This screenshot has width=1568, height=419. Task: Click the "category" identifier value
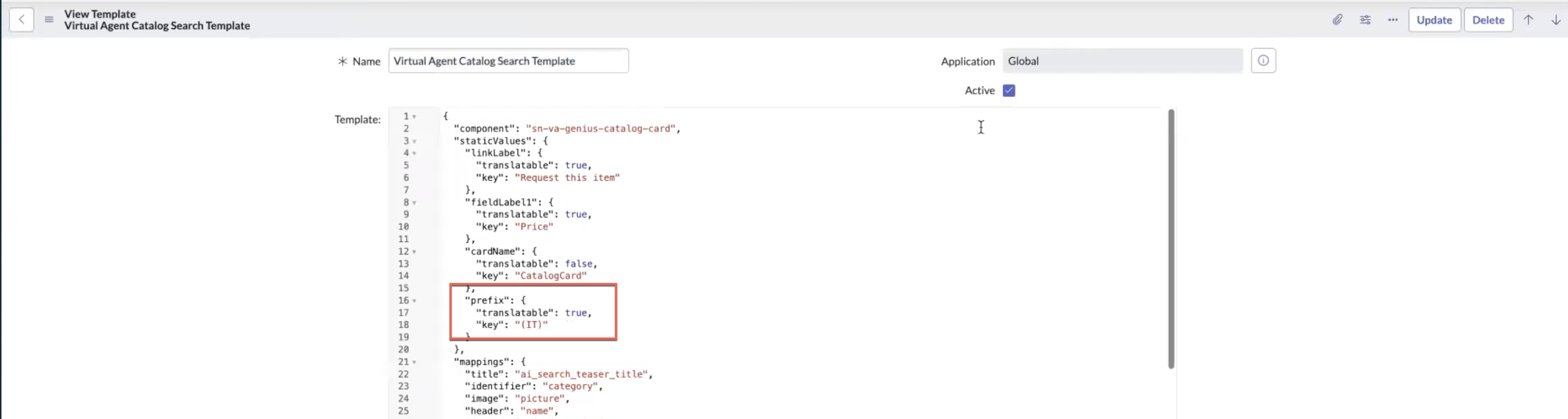click(x=569, y=386)
